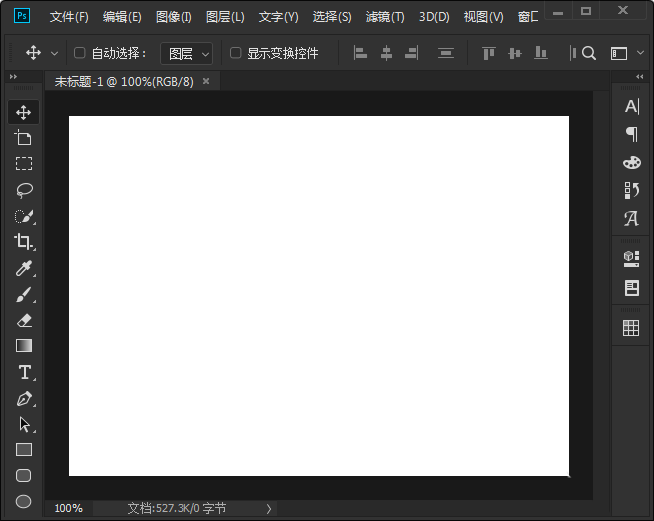Align bottom edges in options bar
This screenshot has width=654, height=521.
(x=541, y=53)
